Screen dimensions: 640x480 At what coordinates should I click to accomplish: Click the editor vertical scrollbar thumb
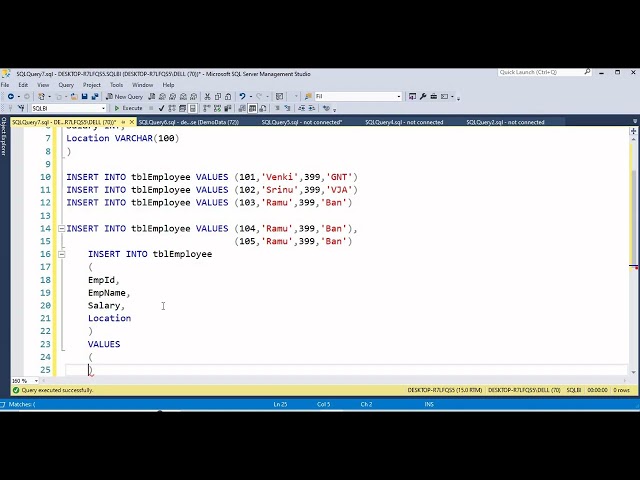[x=633, y=217]
